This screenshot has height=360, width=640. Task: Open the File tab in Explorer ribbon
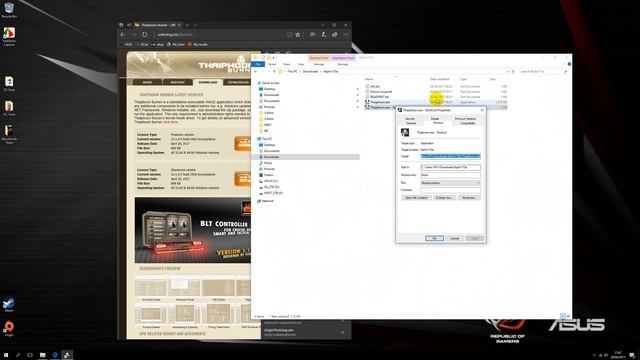point(258,64)
